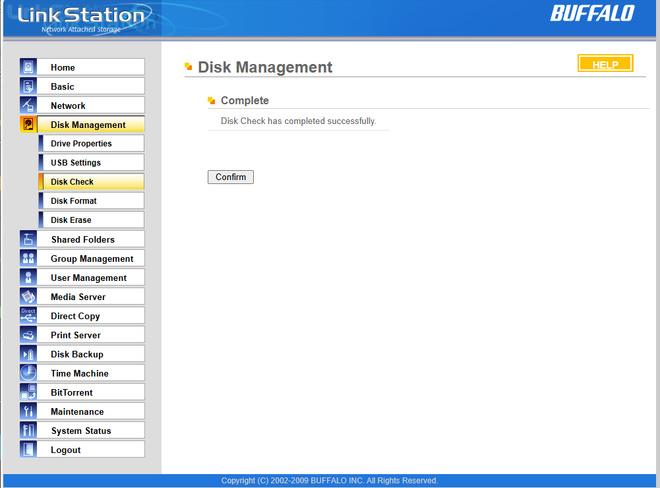Click the Logout door icon
The image size is (660, 488).
pyautogui.click(x=28, y=449)
